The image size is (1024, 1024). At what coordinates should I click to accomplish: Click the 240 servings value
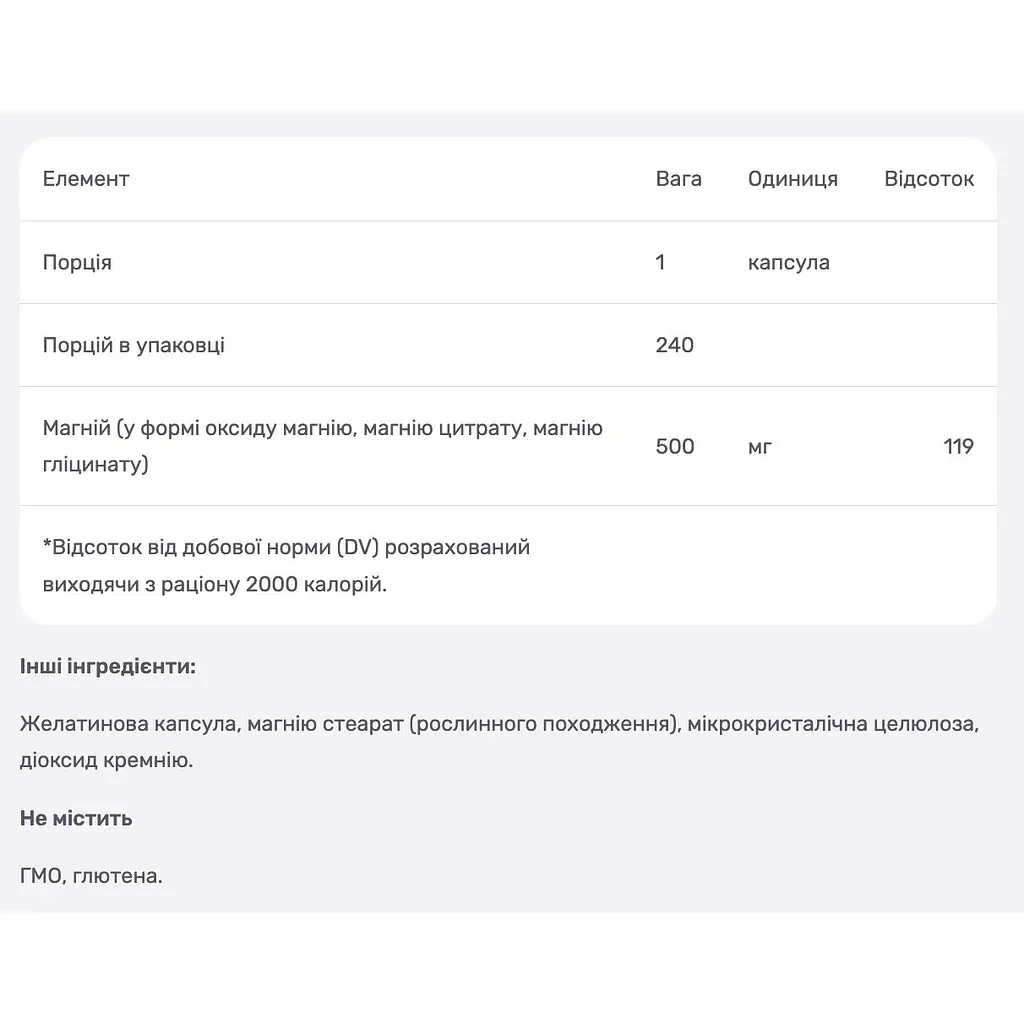point(675,345)
